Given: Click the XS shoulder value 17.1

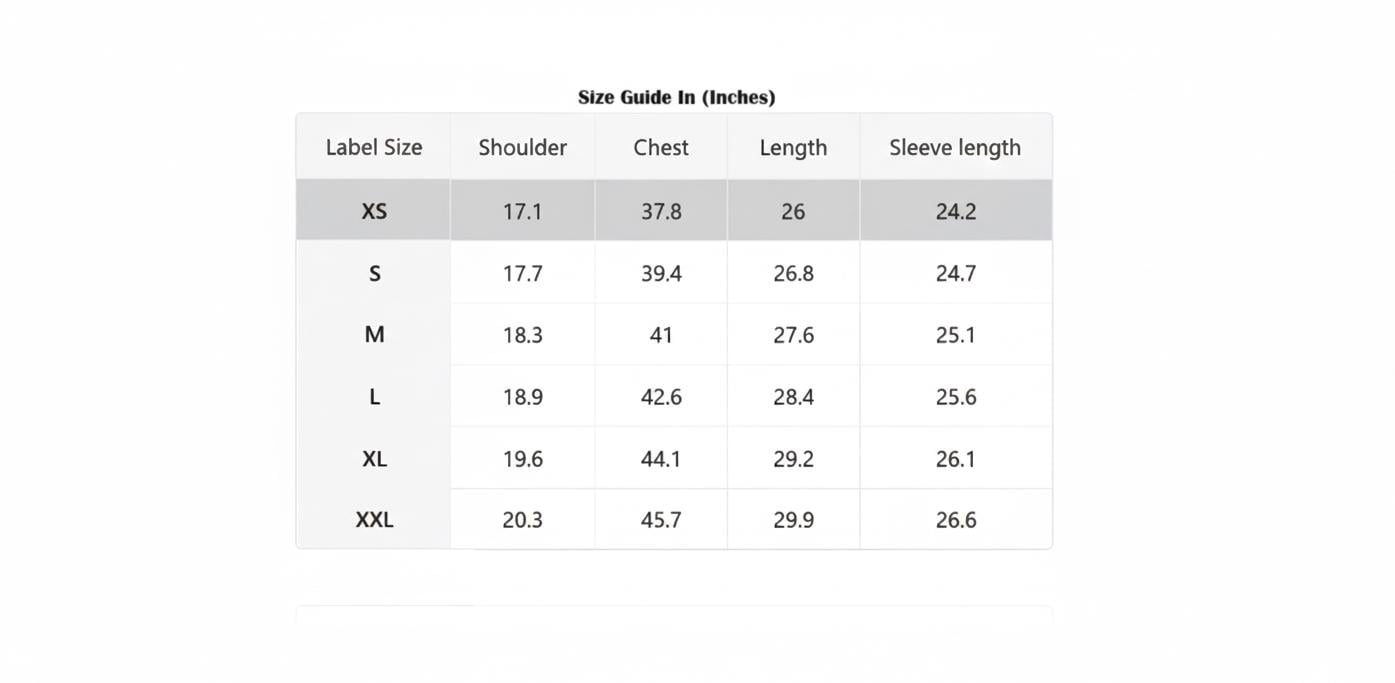Looking at the screenshot, I should (522, 211).
